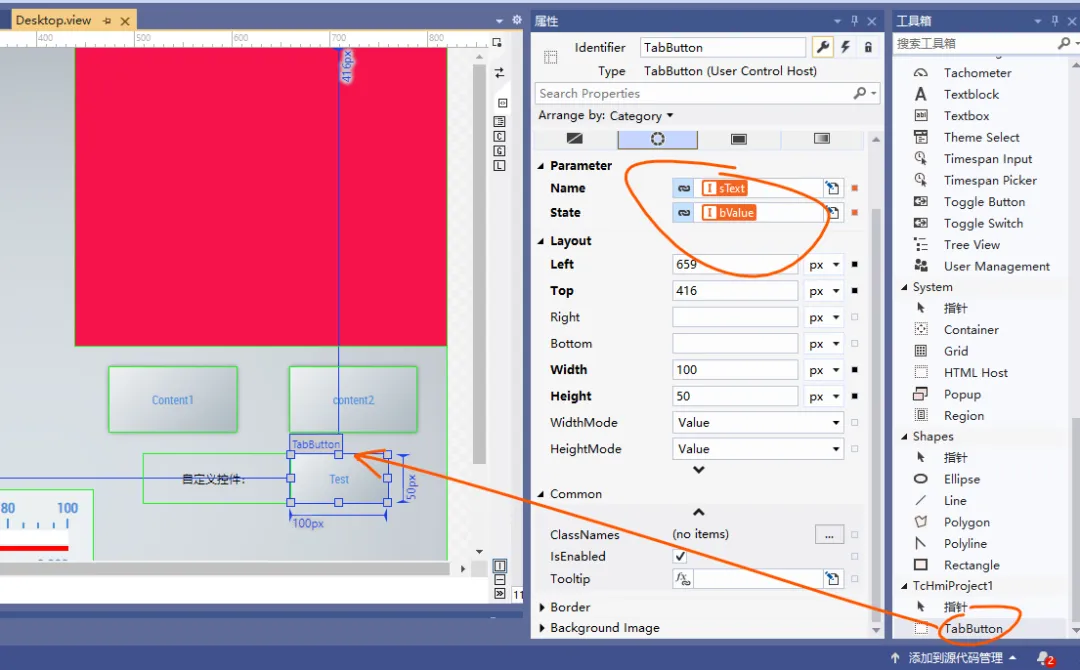This screenshot has height=670, width=1080.
Task: Click the property marker beside Left
Action: (x=855, y=264)
